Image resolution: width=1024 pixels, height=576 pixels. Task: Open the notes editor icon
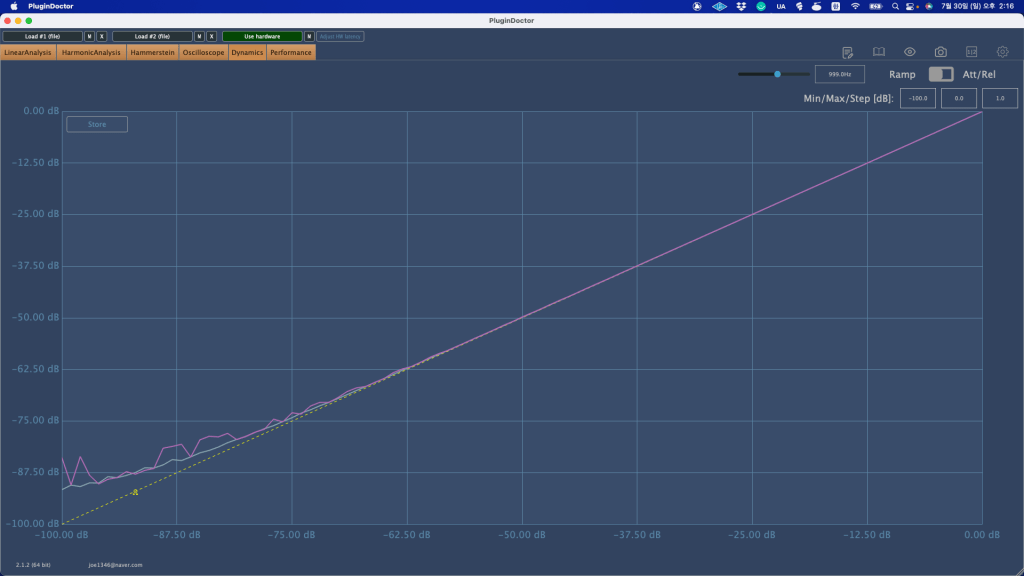point(848,52)
